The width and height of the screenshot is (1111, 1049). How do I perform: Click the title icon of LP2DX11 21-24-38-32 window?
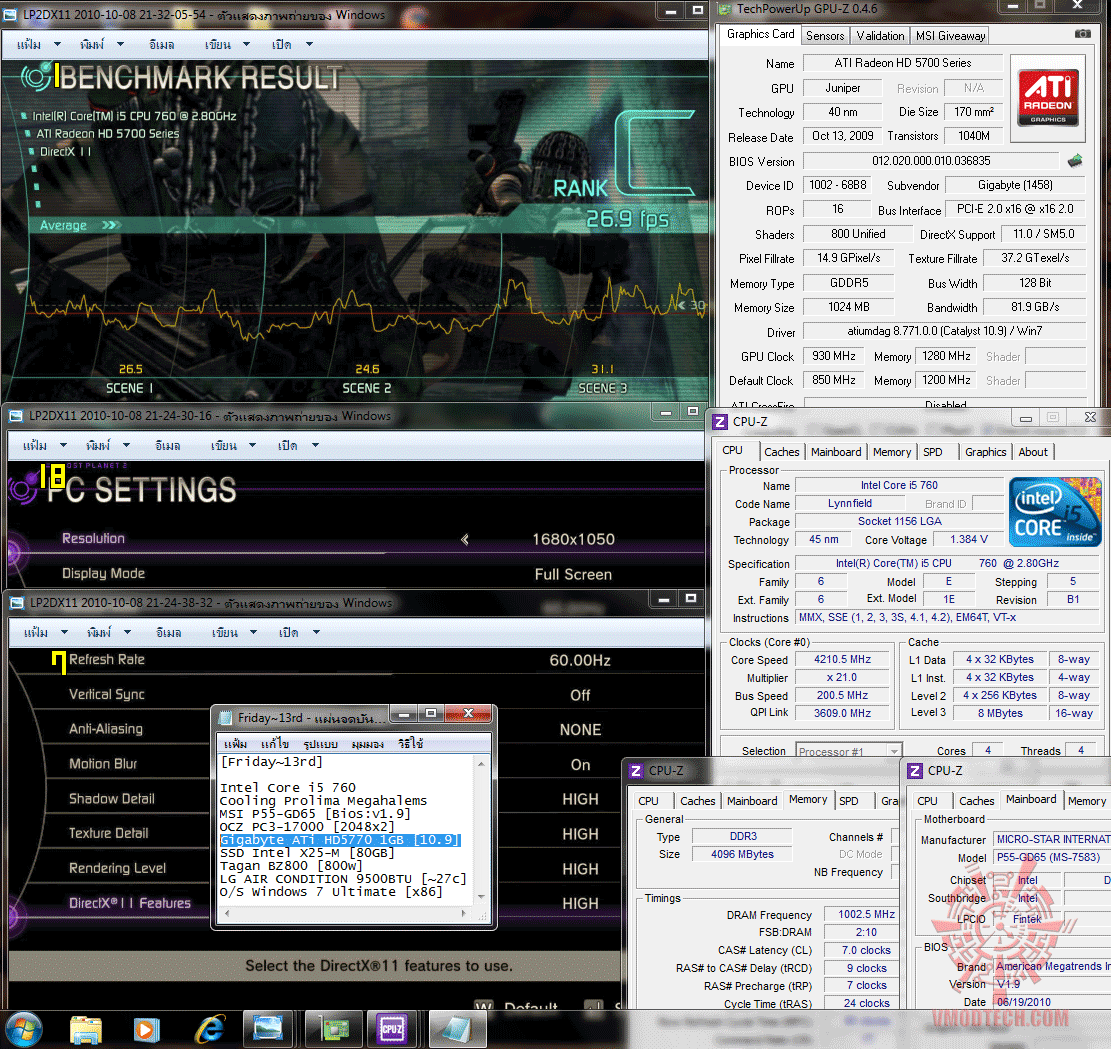17,603
